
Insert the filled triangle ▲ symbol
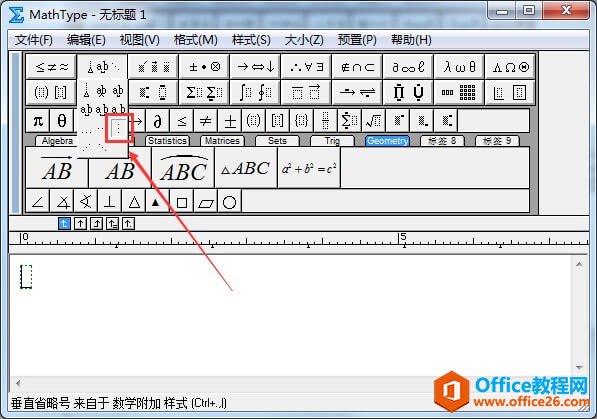(156, 201)
